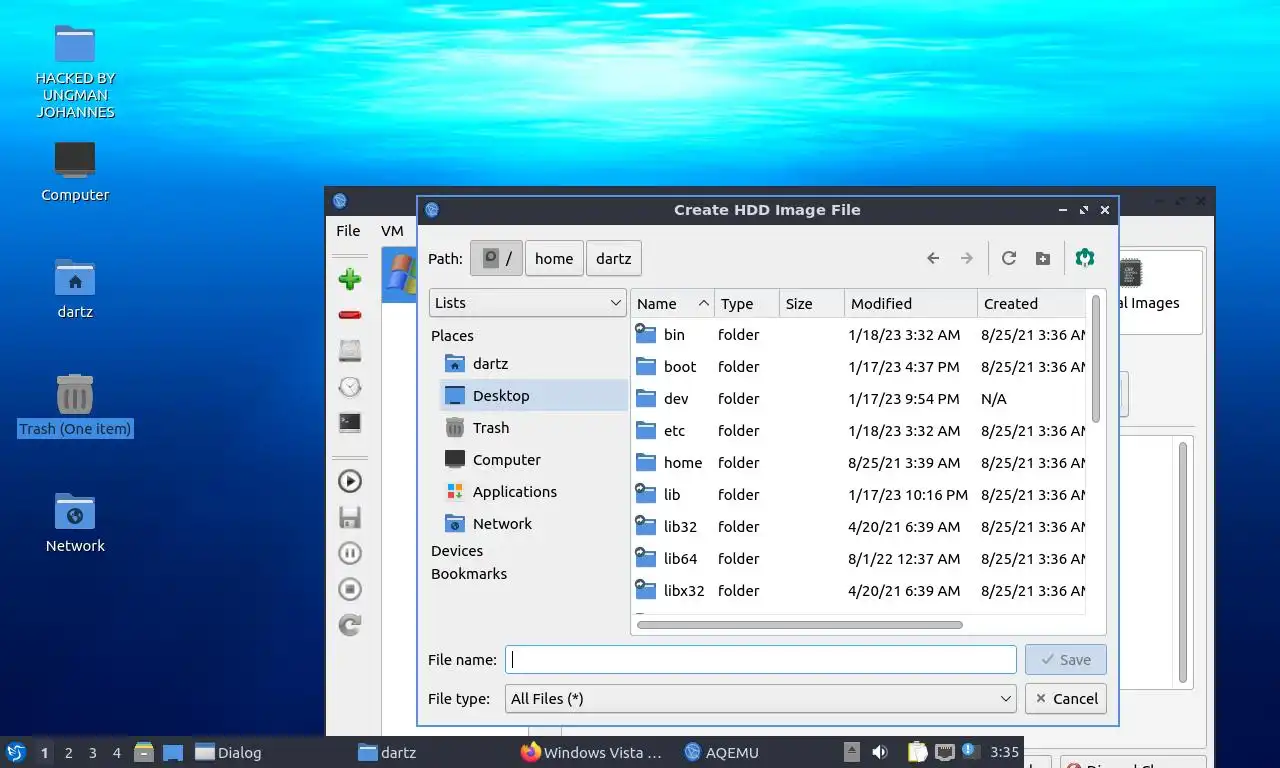Click the green options icon in dialog toolbar

(x=1085, y=258)
